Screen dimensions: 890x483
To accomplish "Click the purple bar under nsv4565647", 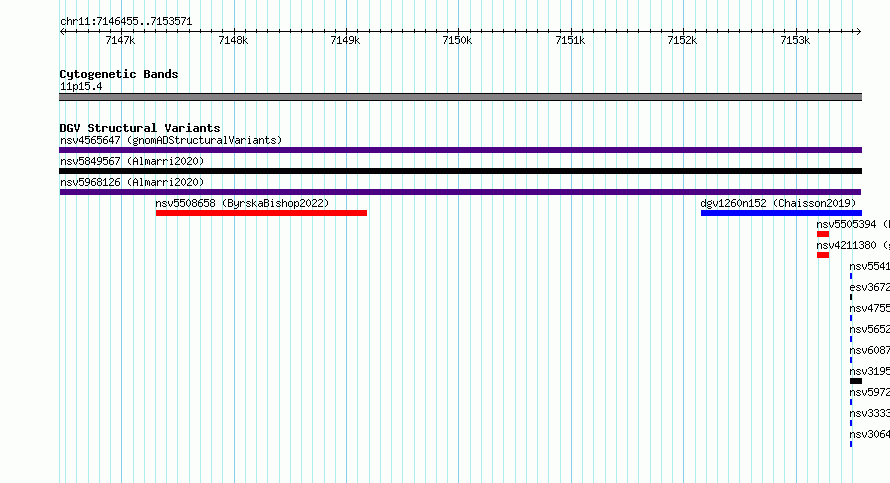I will click(460, 150).
